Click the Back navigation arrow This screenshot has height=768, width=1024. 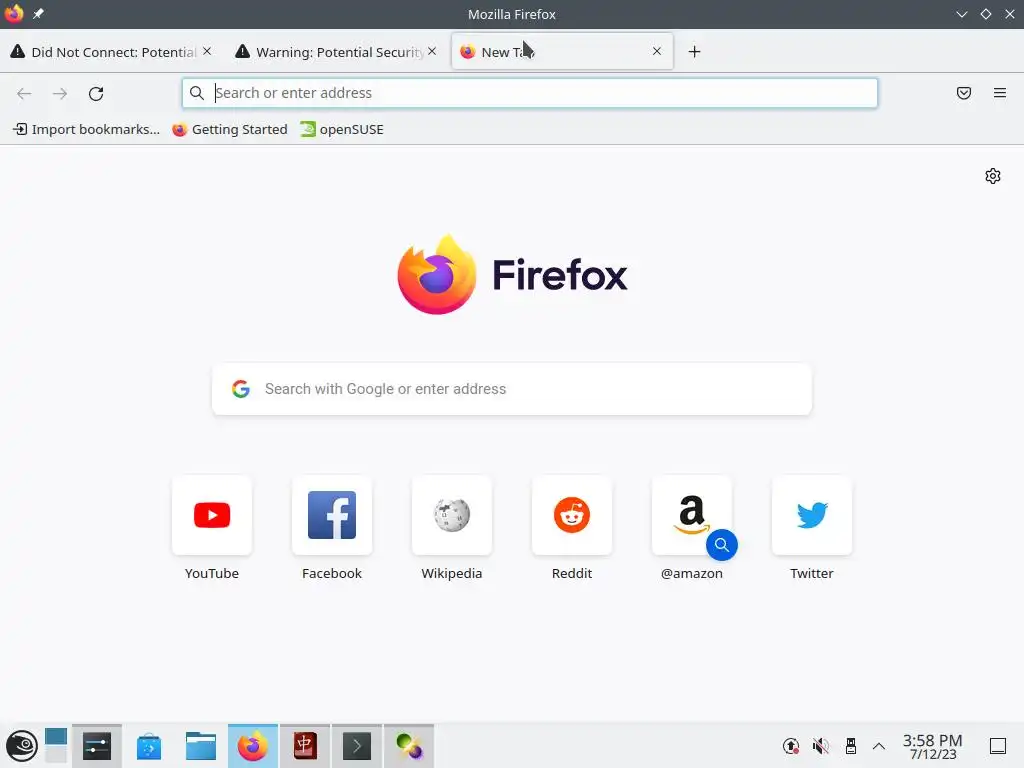tap(24, 93)
